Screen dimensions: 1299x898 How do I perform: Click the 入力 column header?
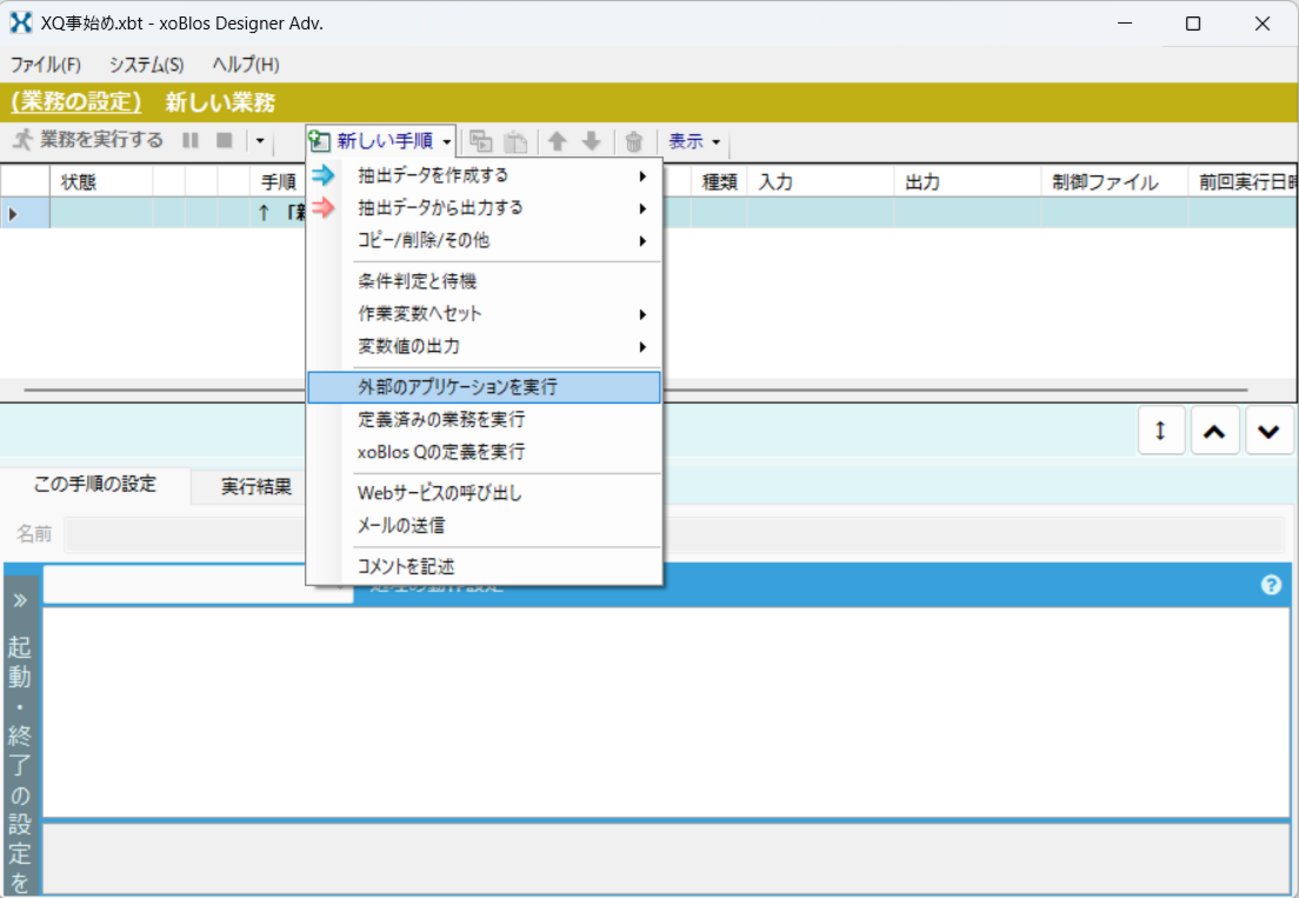[x=820, y=182]
